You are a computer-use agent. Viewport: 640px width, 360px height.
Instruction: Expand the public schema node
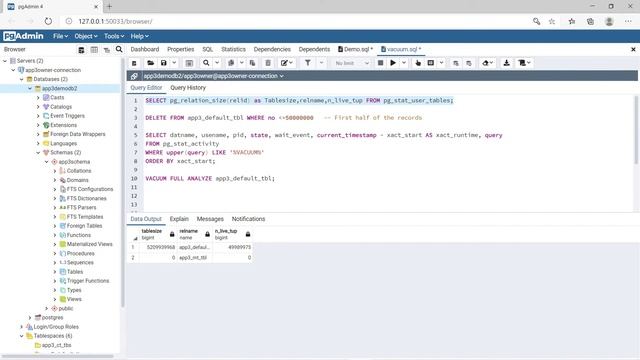pyautogui.click(x=47, y=309)
